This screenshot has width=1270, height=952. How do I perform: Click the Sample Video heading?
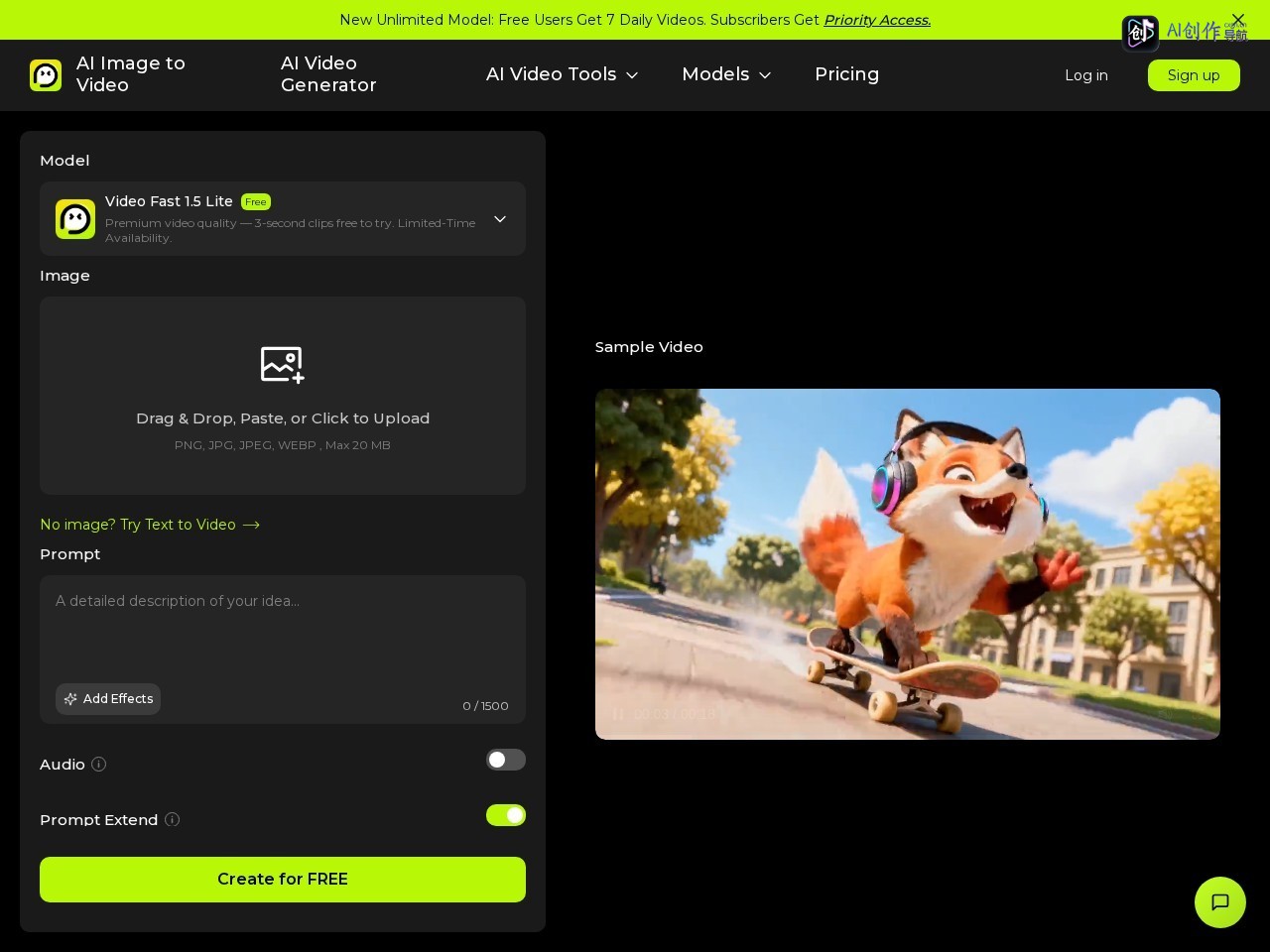649,347
